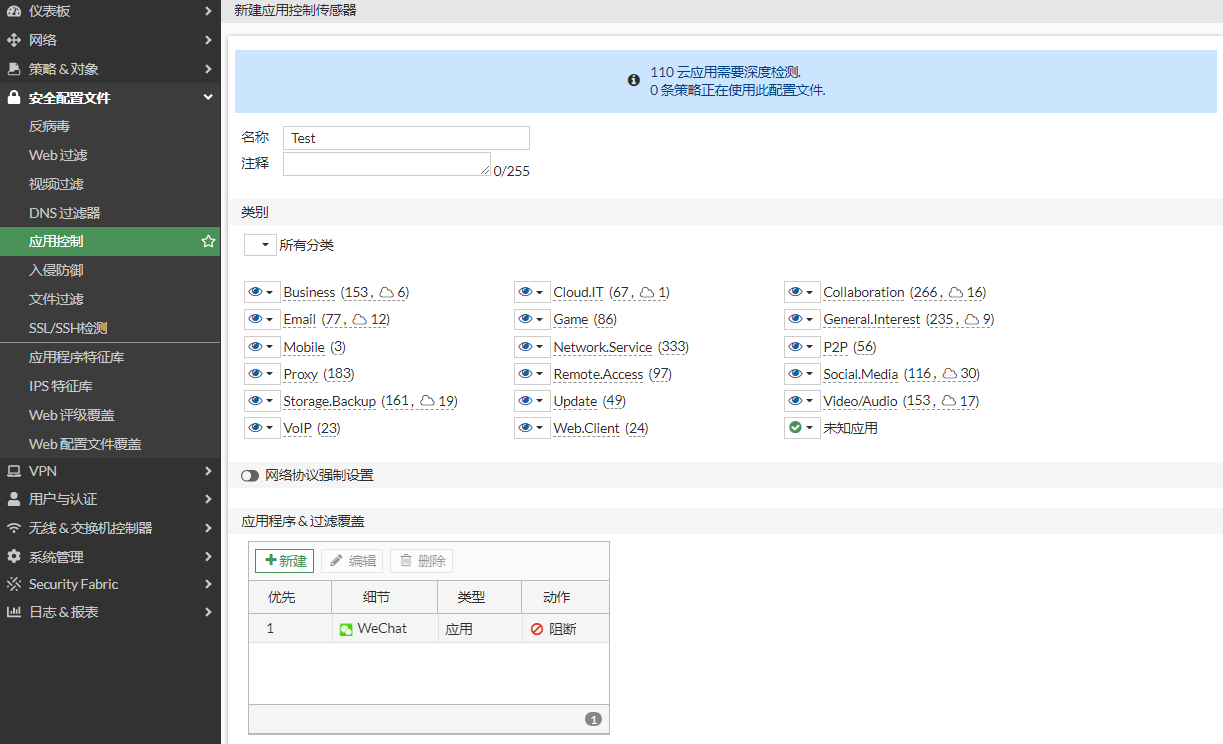Click the 系统管理 gear icon
The width and height of the screenshot is (1223, 744).
coord(14,556)
